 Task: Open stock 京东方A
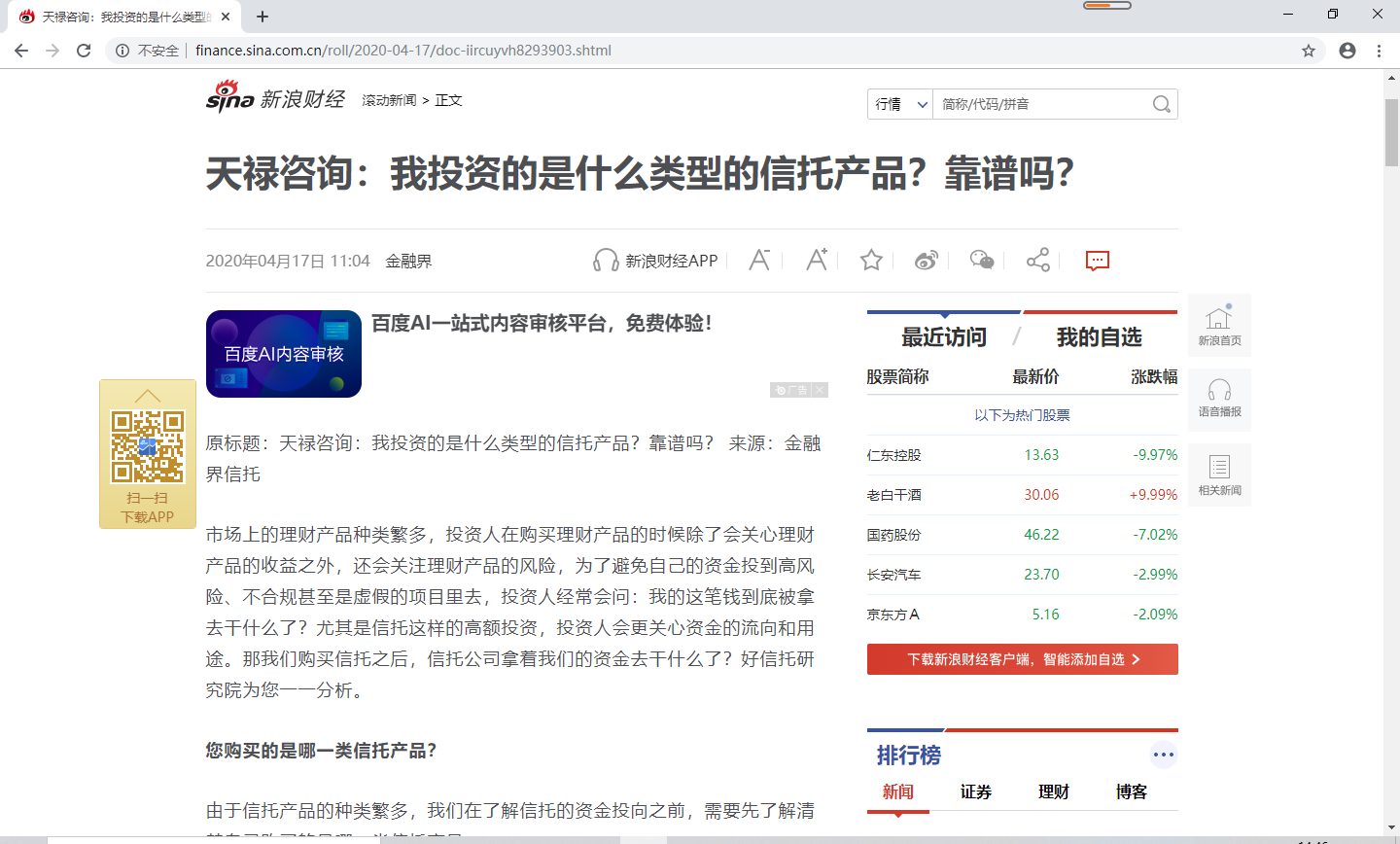coord(893,615)
